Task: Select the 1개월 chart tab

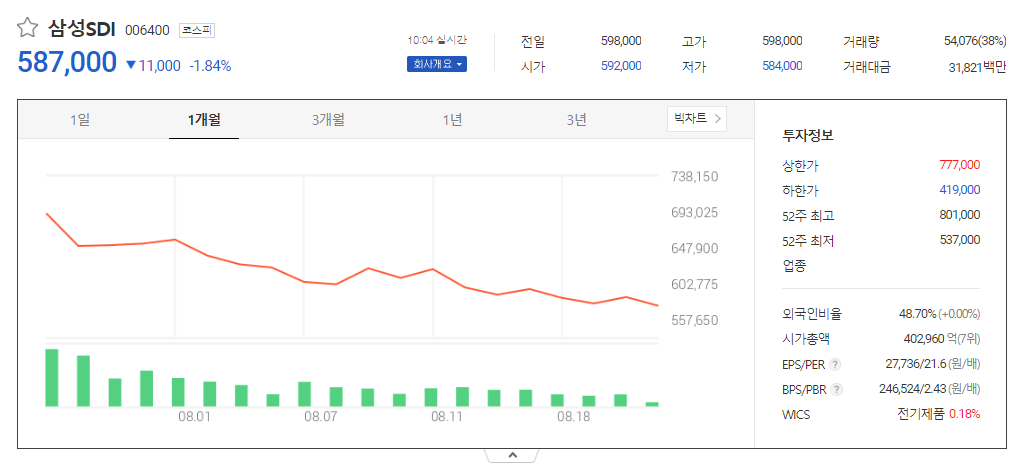Action: (204, 120)
